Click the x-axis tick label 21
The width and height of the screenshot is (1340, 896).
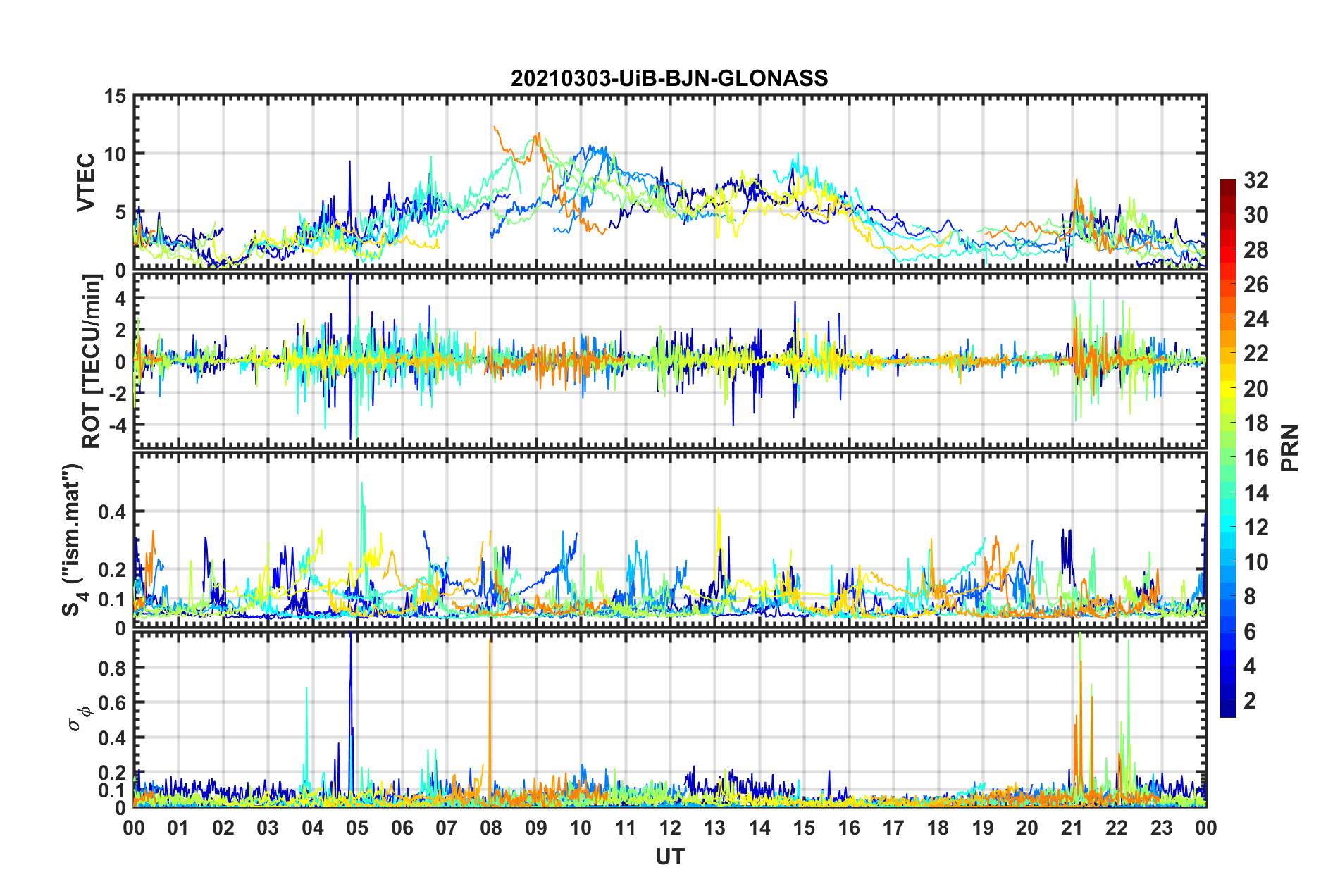click(x=1072, y=828)
